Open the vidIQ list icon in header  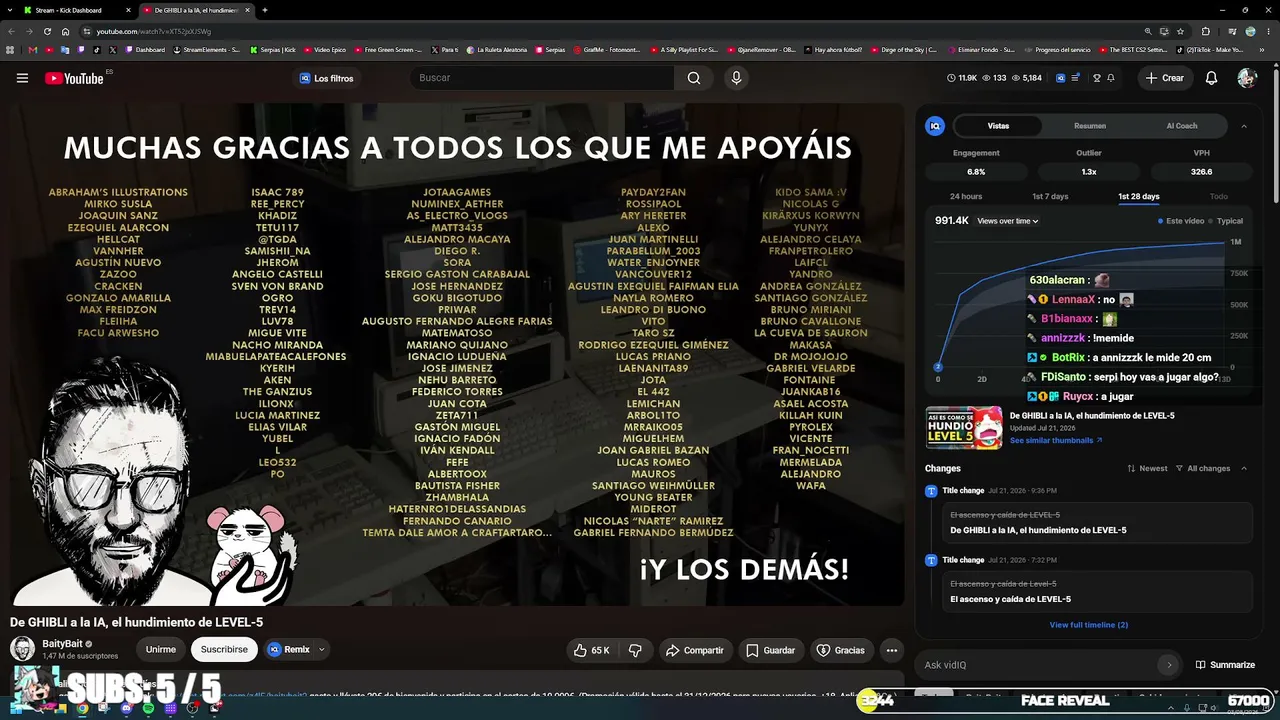point(1076,78)
